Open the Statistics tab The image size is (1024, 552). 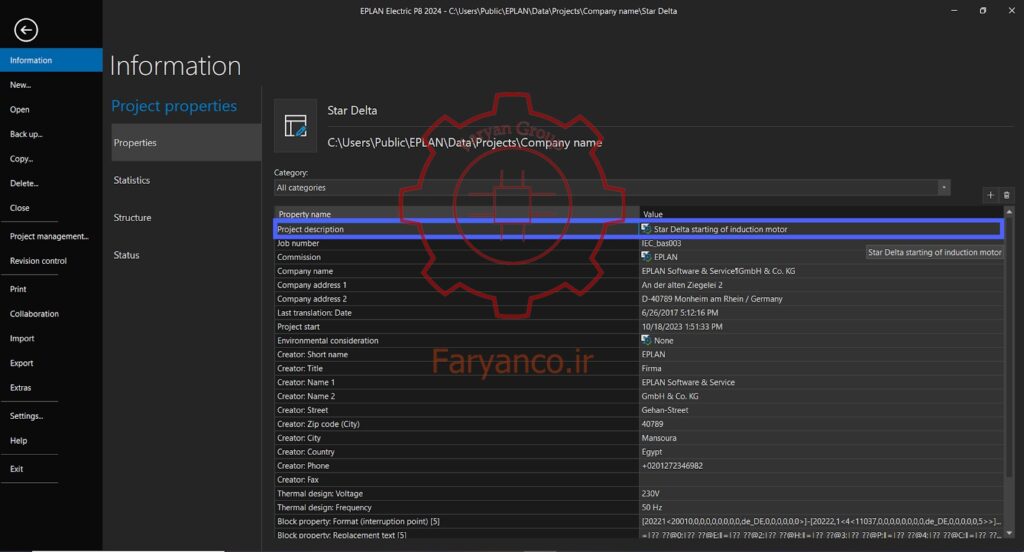pyautogui.click(x=132, y=180)
